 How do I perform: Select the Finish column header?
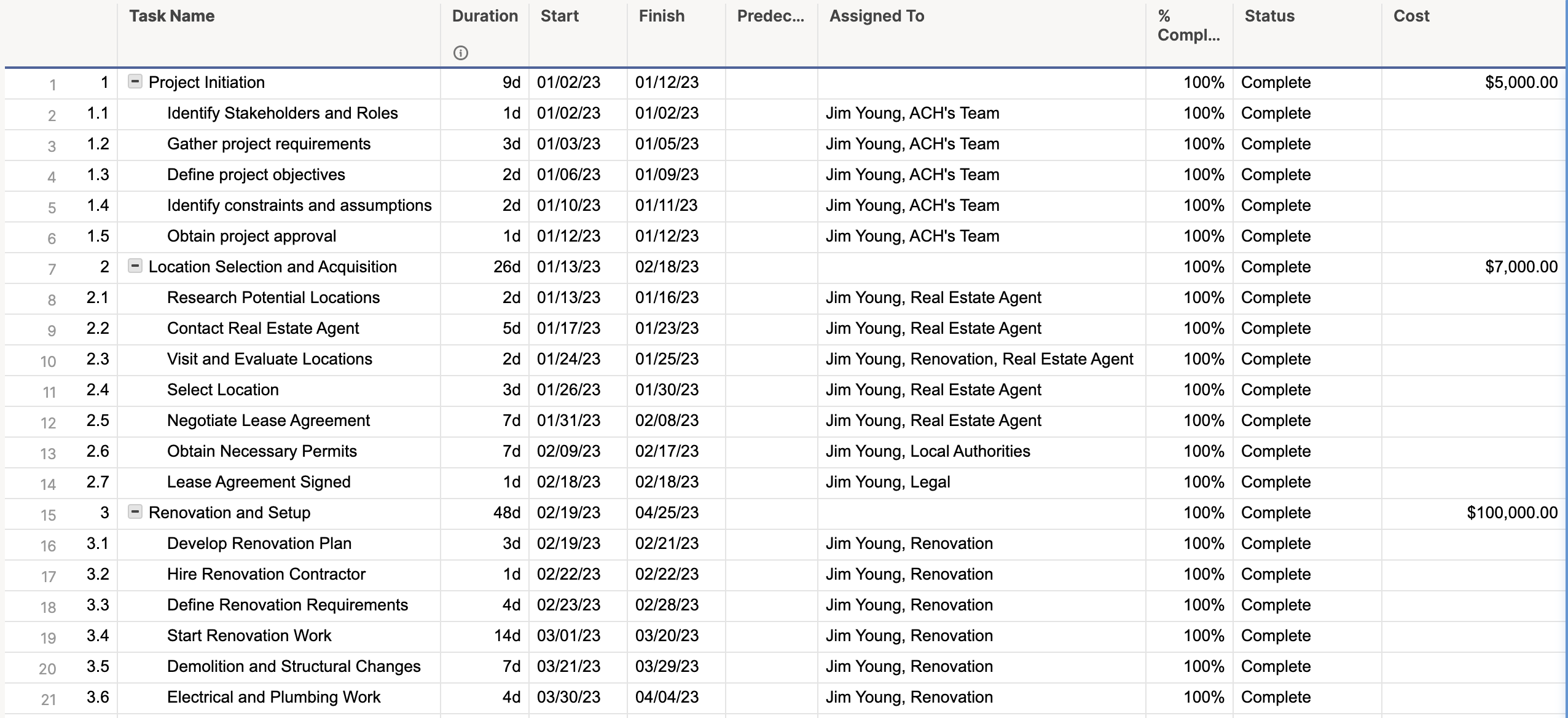(661, 16)
